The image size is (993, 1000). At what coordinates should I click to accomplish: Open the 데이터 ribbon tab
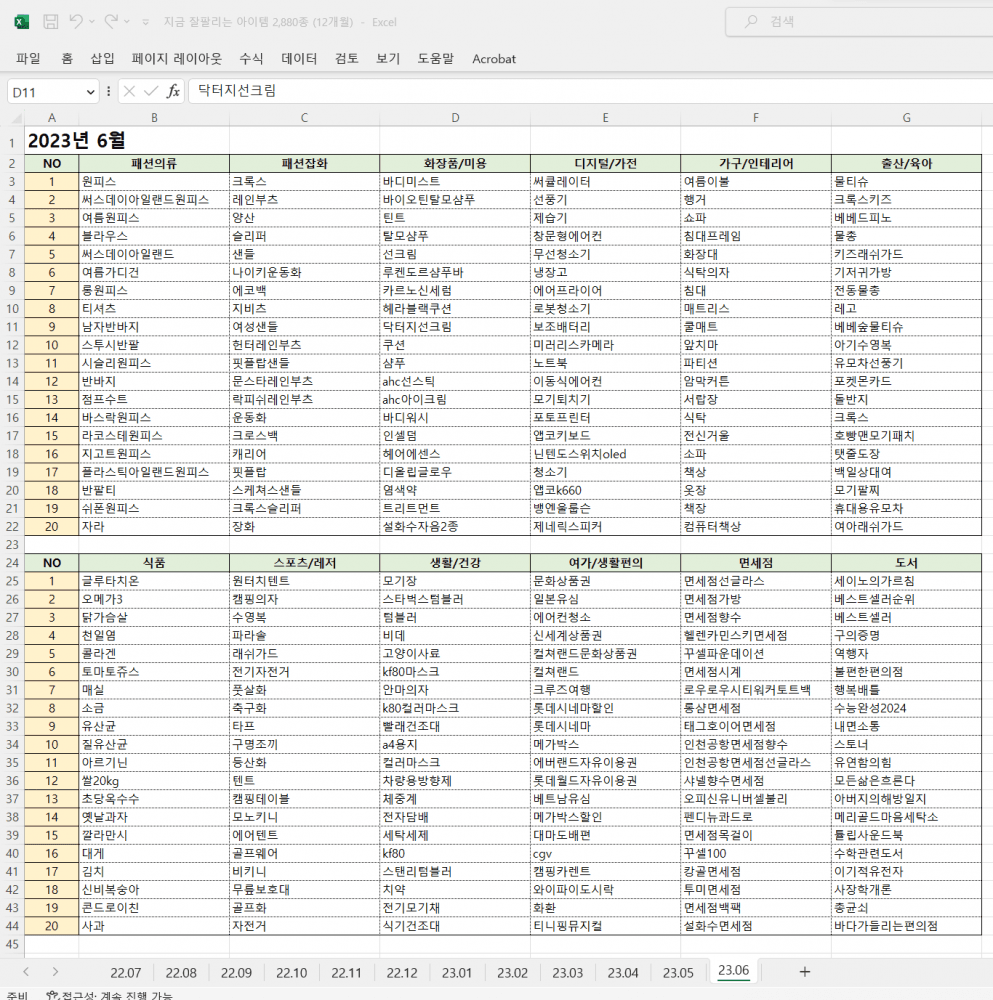pos(299,59)
